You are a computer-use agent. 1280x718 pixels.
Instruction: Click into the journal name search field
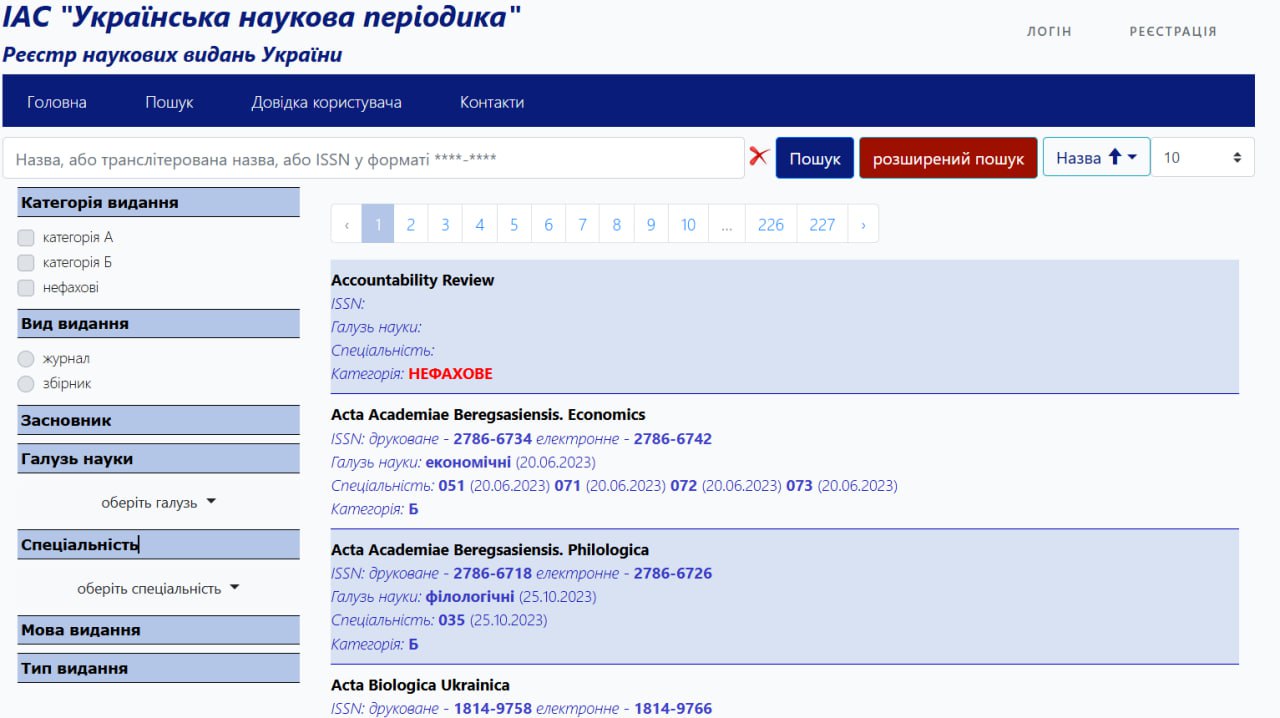(x=373, y=158)
